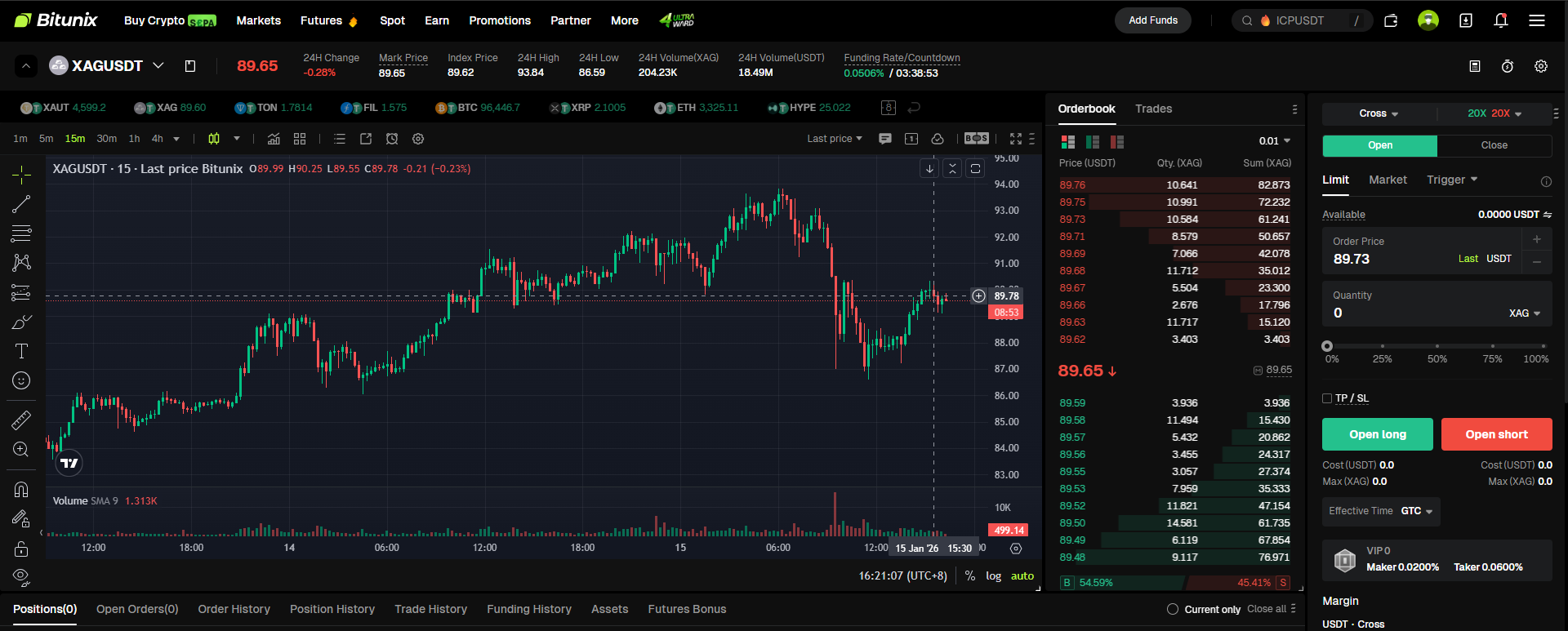Click the user avatar profile icon

click(1428, 20)
